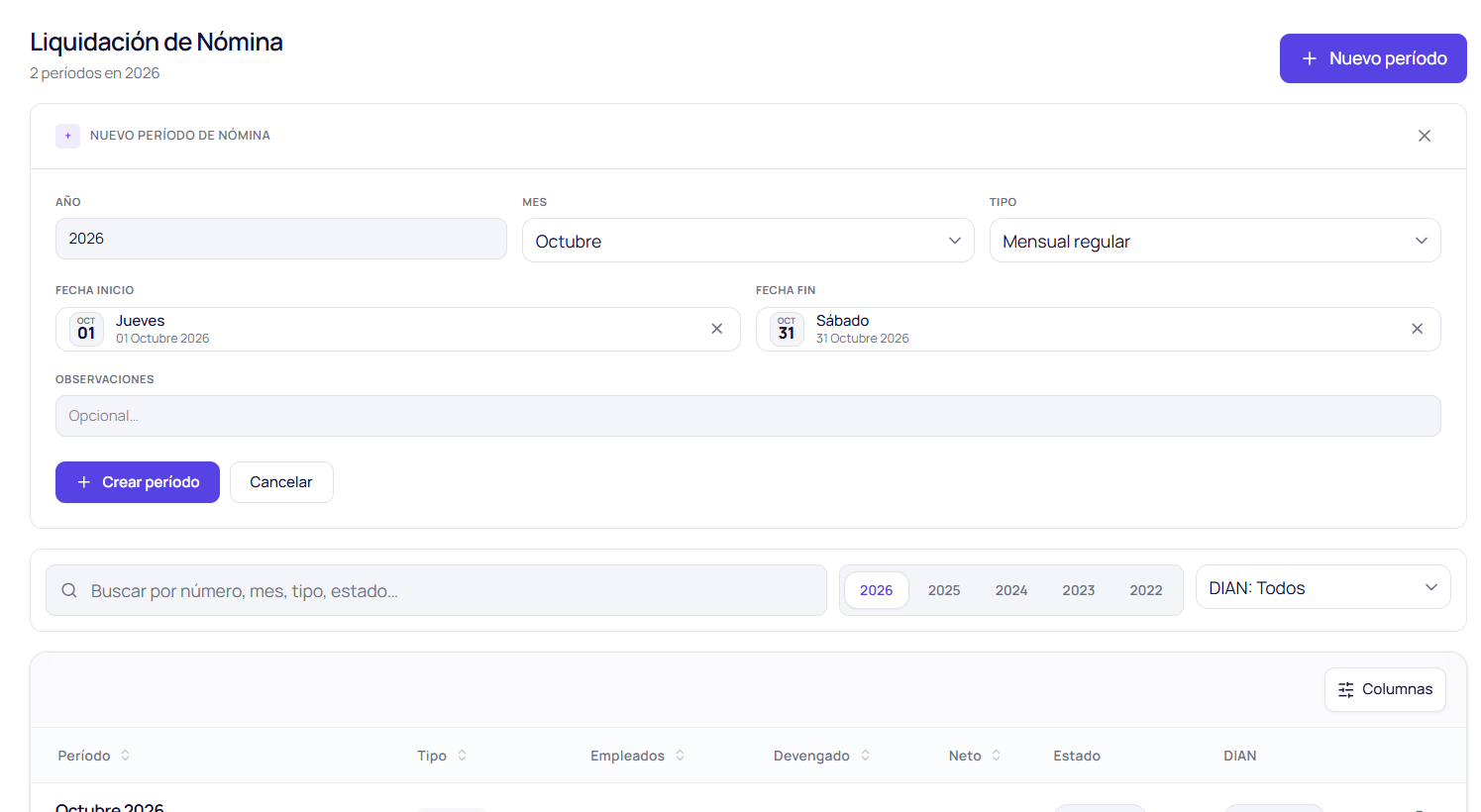Switch to the 2025 year tab
The height and width of the screenshot is (812, 1481).
click(944, 590)
